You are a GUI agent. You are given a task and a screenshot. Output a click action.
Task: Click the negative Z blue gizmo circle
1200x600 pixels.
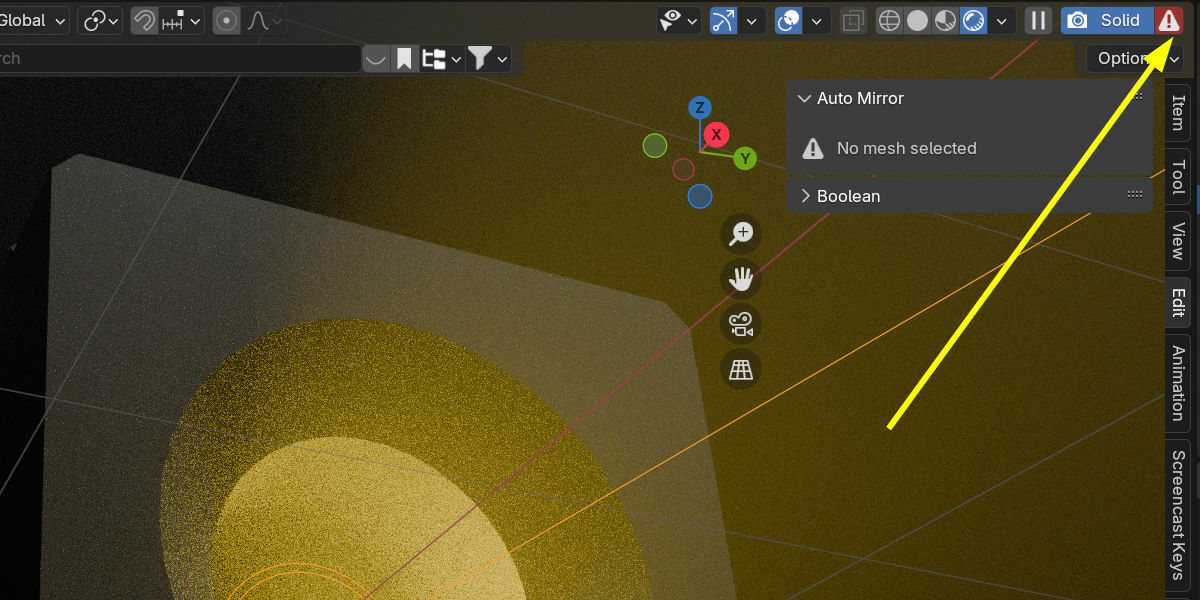700,196
